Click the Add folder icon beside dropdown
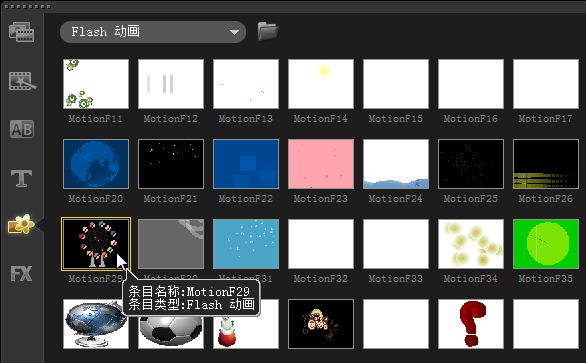The height and width of the screenshot is (363, 586). point(268,31)
